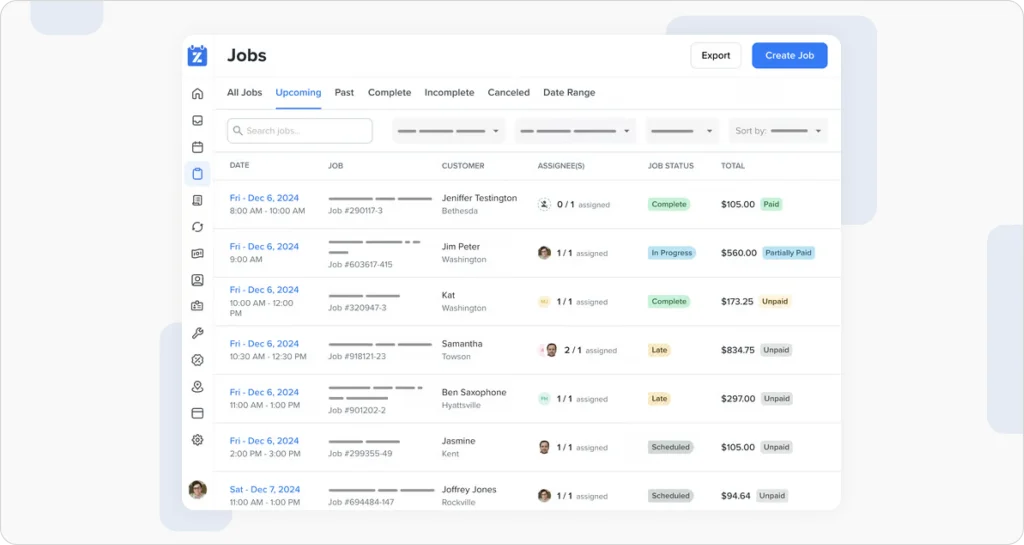This screenshot has height=545, width=1024.
Task: Click the Export button
Action: pyautogui.click(x=716, y=55)
